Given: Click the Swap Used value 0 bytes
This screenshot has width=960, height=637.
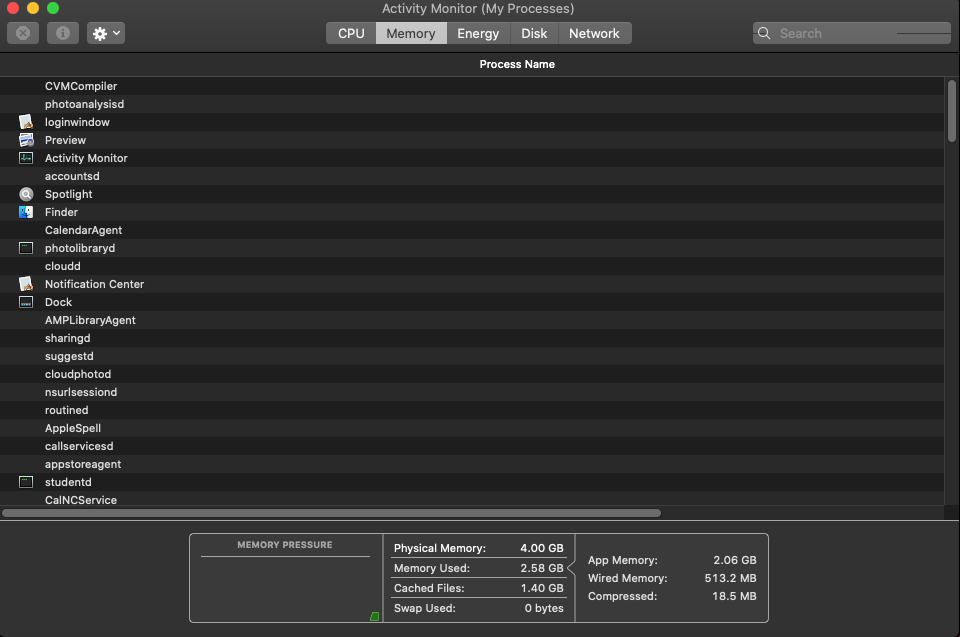Looking at the screenshot, I should pyautogui.click(x=544, y=608).
